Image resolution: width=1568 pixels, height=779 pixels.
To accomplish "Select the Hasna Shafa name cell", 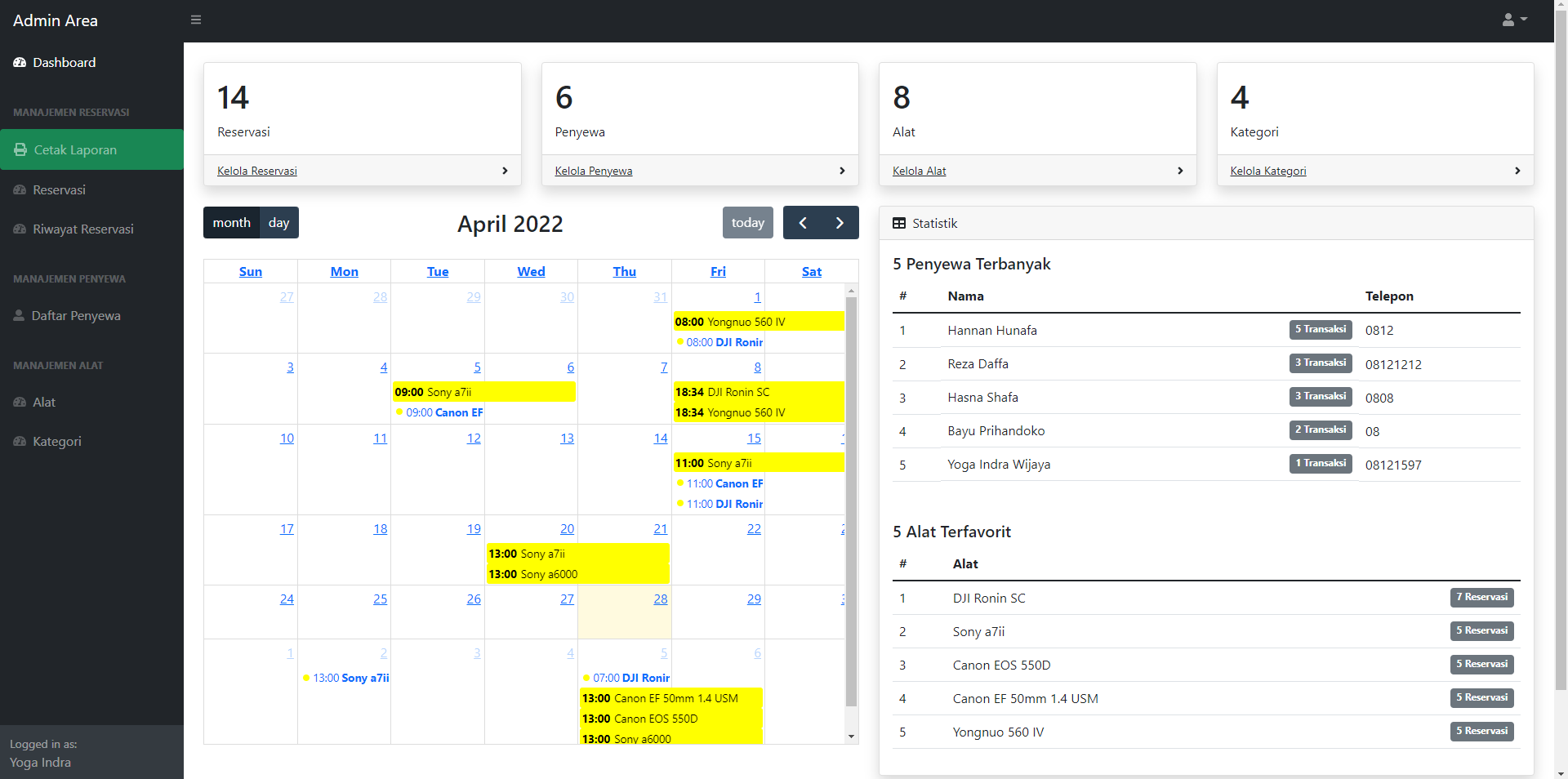I will (x=982, y=398).
